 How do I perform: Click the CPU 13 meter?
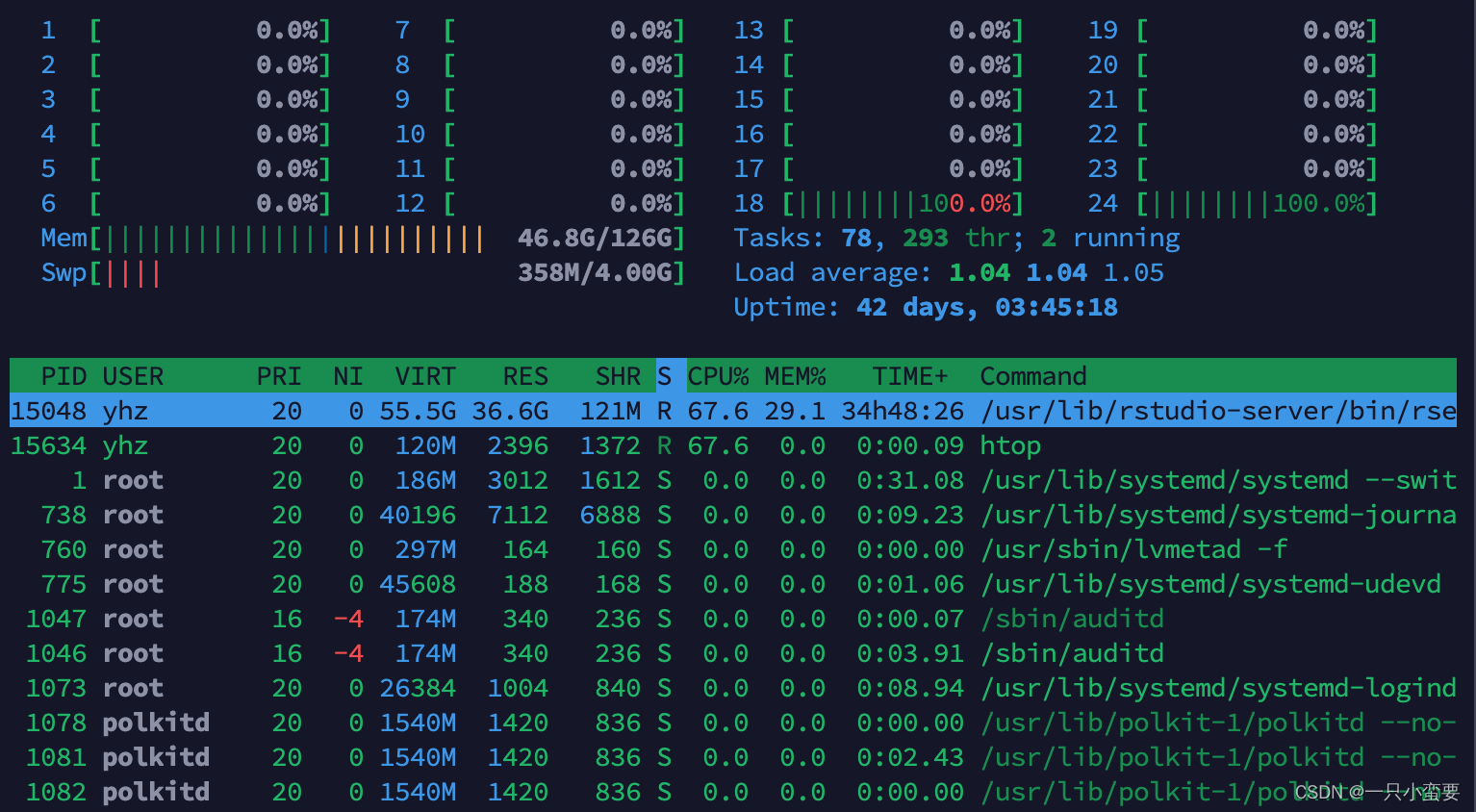pyautogui.click(x=878, y=30)
